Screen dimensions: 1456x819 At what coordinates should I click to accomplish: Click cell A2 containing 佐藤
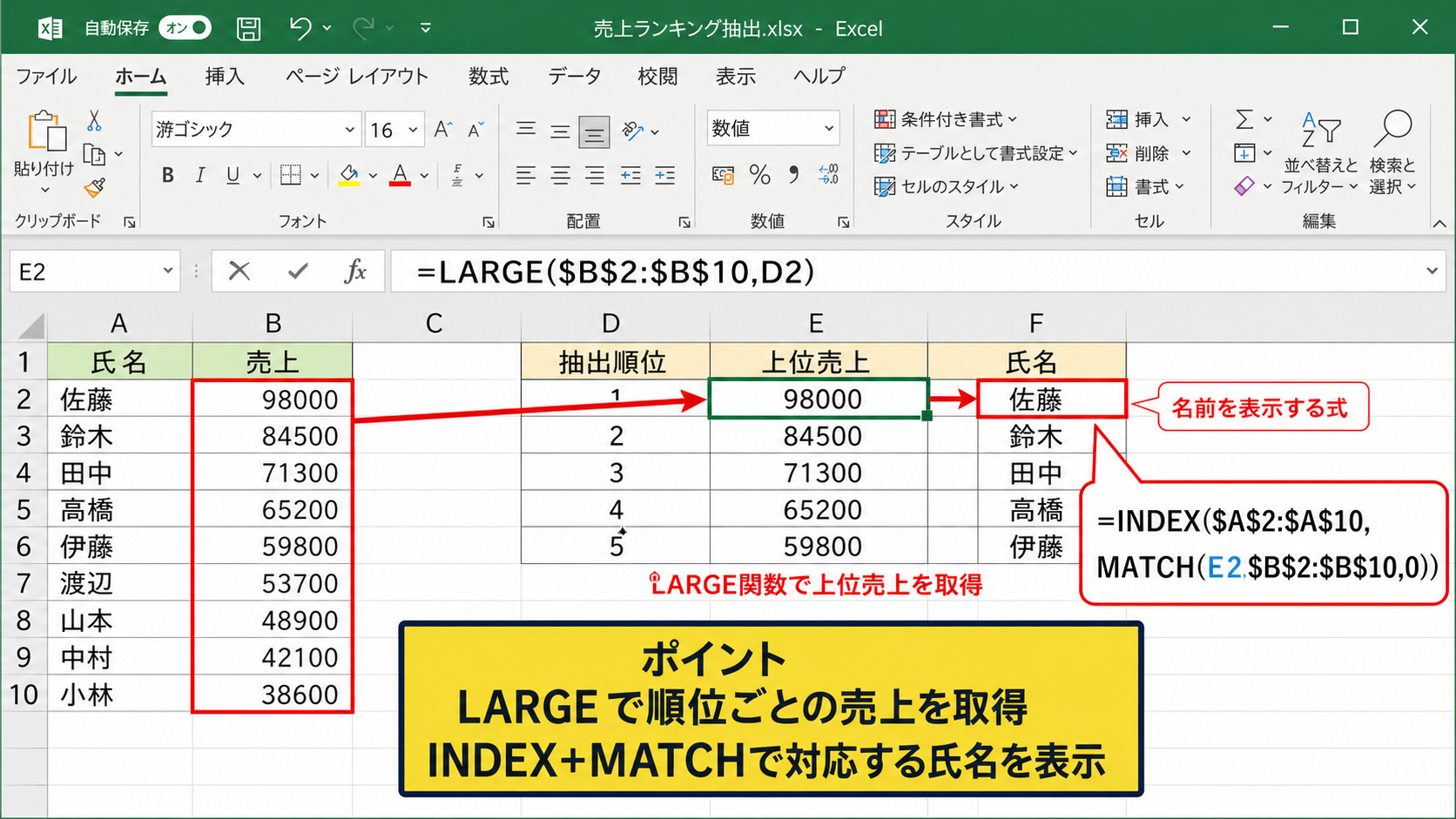pyautogui.click(x=119, y=399)
